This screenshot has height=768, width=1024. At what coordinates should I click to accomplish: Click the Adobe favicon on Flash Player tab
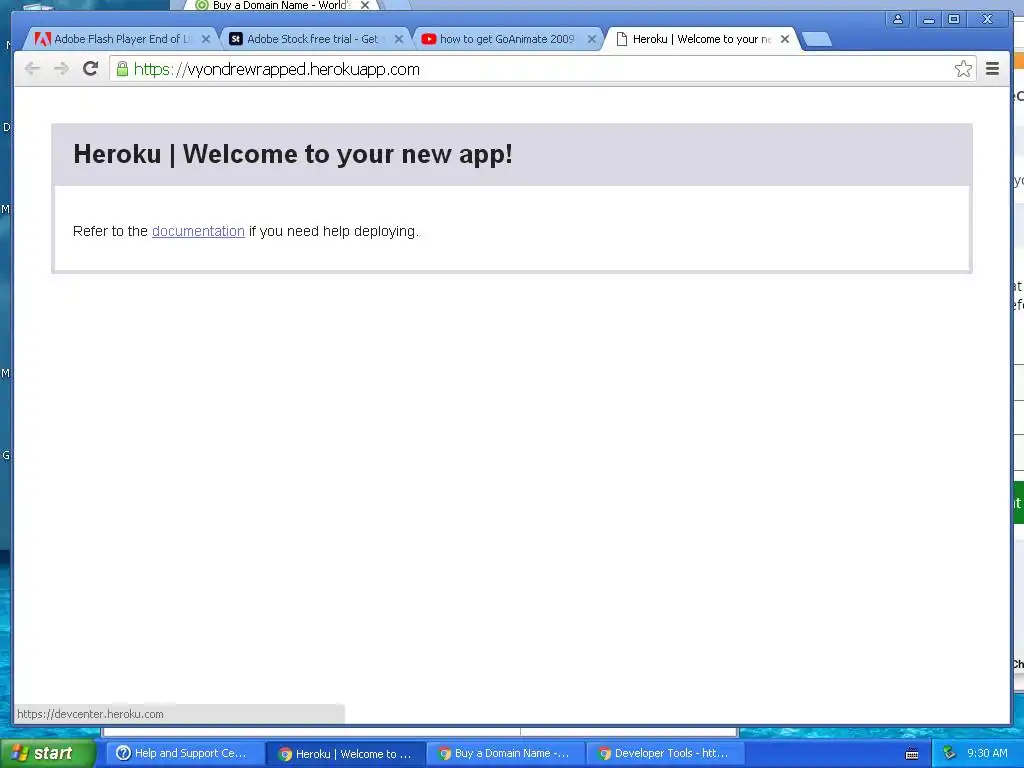[42, 39]
